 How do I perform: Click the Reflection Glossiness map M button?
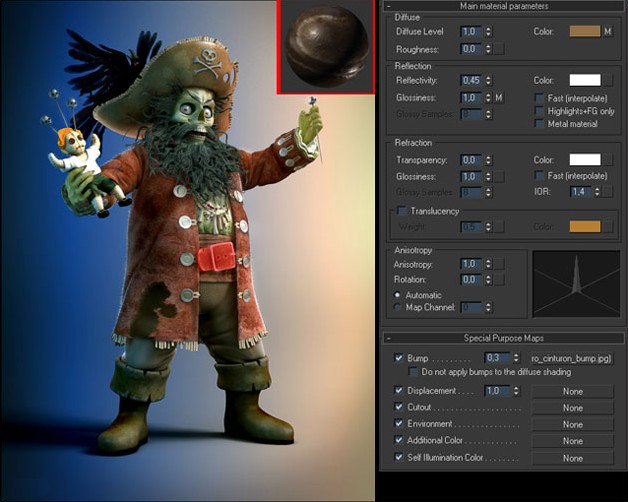[x=498, y=98]
